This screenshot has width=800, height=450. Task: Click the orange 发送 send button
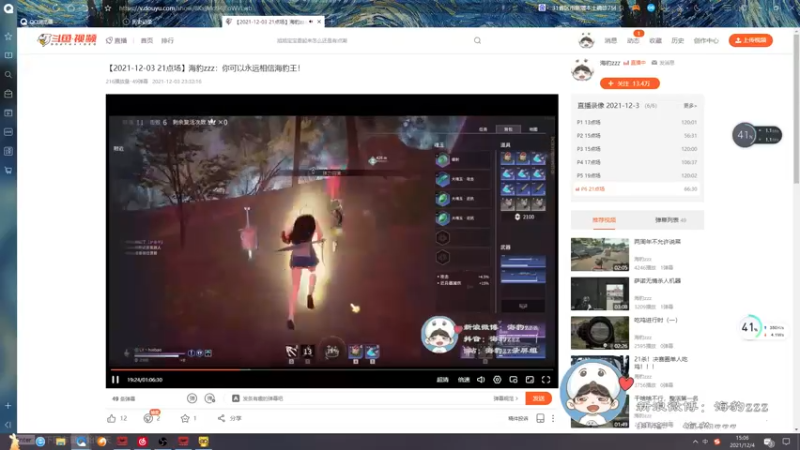tap(538, 398)
